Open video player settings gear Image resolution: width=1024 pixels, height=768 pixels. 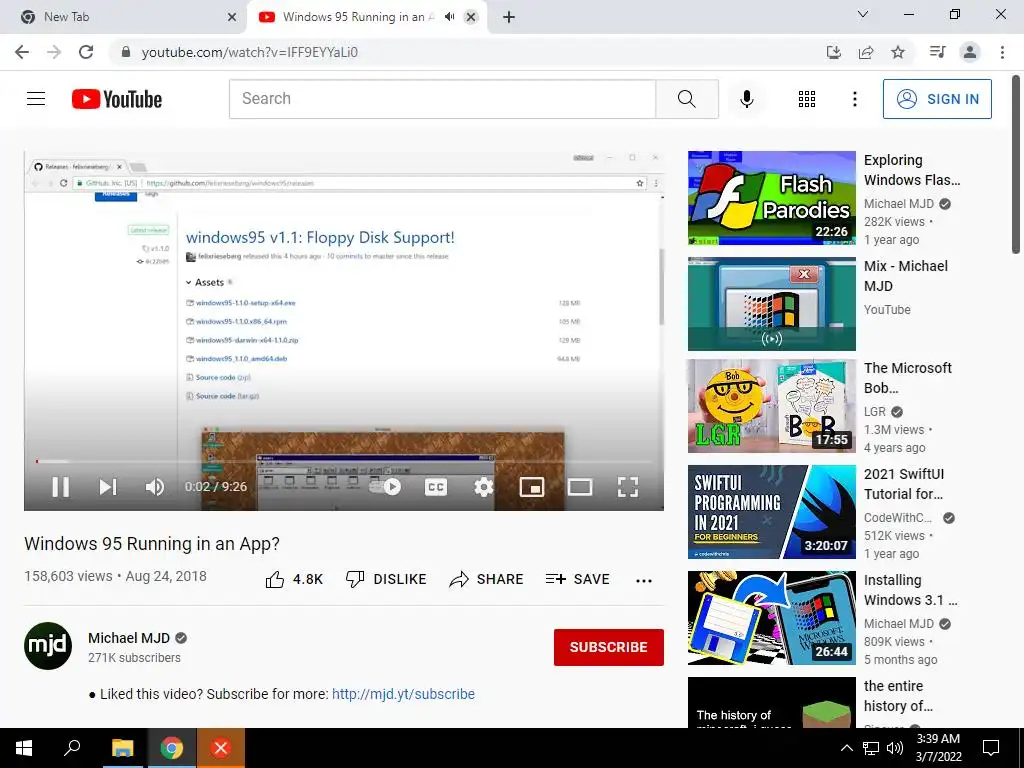point(483,487)
